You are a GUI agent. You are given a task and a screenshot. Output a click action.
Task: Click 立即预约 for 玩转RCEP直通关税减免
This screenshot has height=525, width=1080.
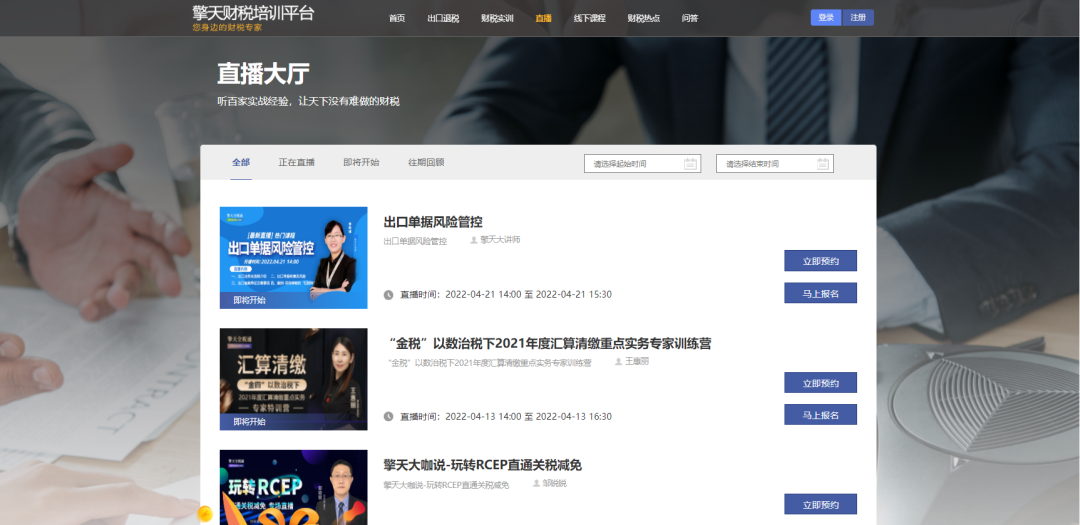point(820,504)
